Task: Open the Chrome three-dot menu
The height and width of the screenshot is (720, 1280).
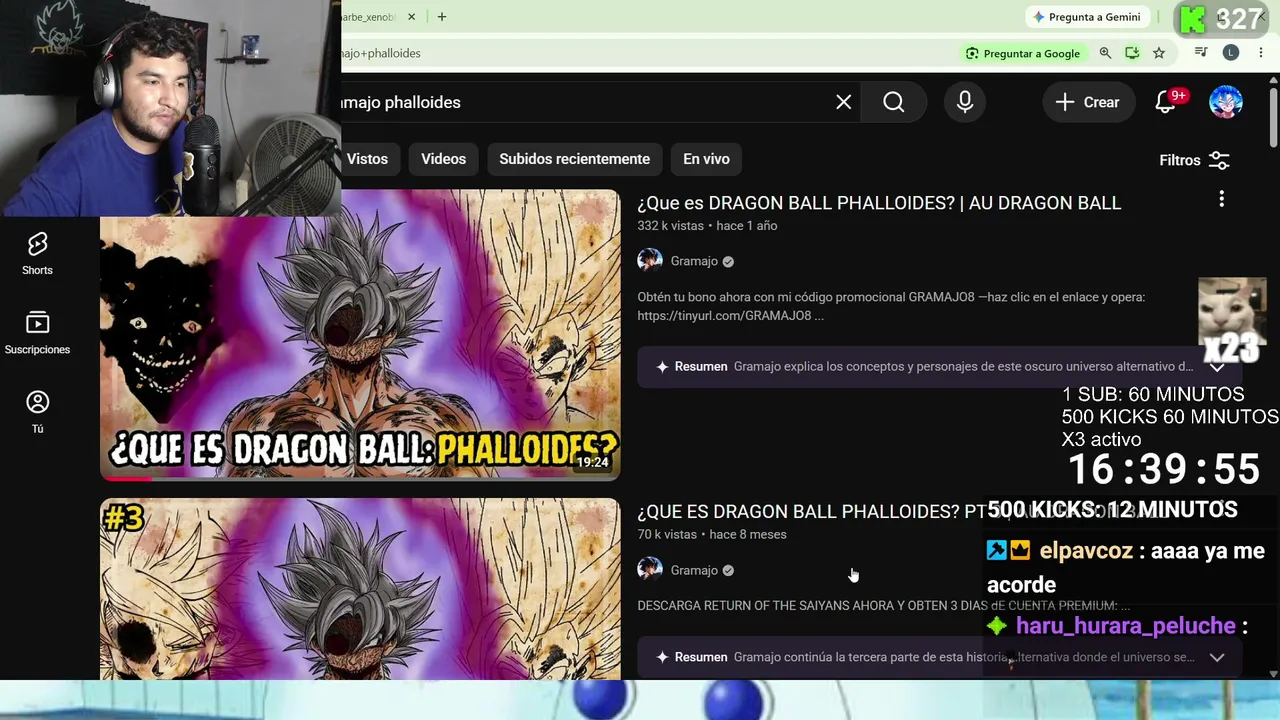Action: [1260, 53]
